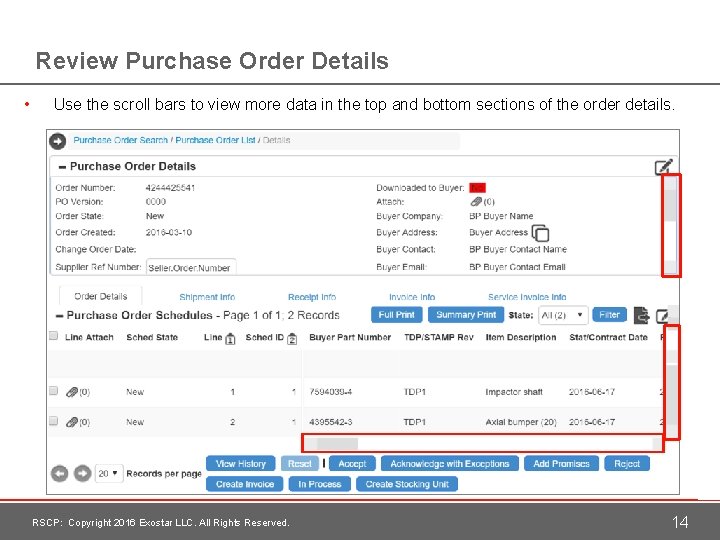Click the vertical scrollbar of order details section
Screen dimensions: 720x540
point(671,225)
